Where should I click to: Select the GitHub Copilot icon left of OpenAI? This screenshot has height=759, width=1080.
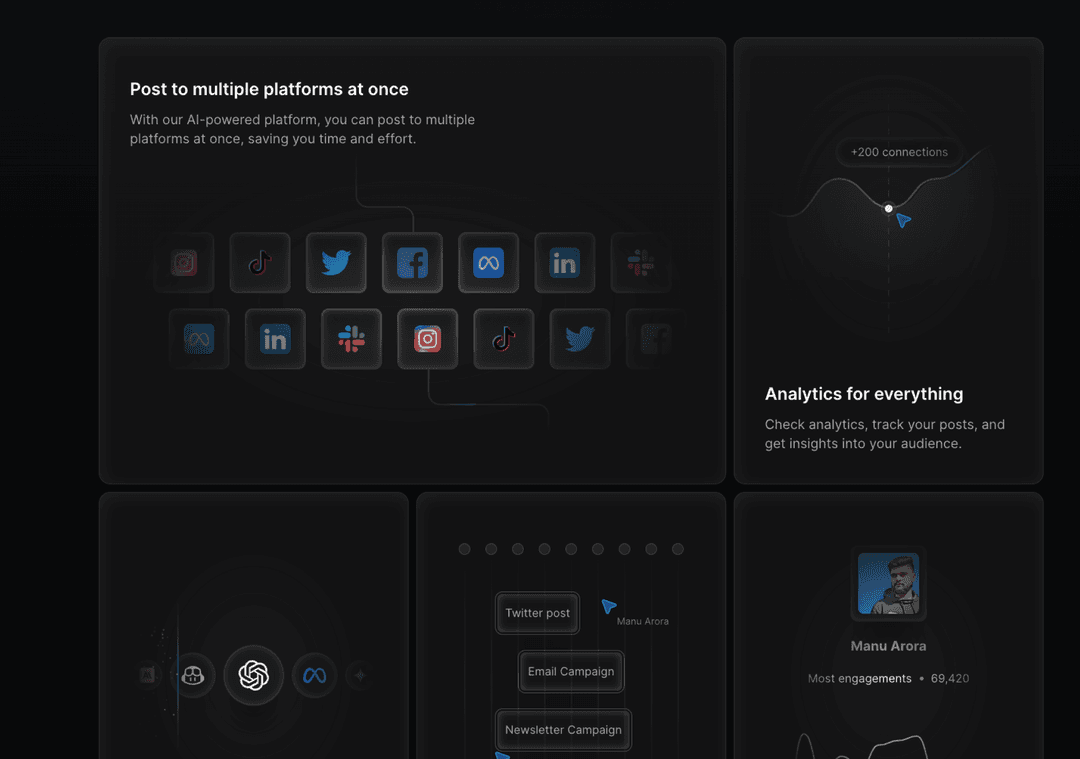coord(192,676)
